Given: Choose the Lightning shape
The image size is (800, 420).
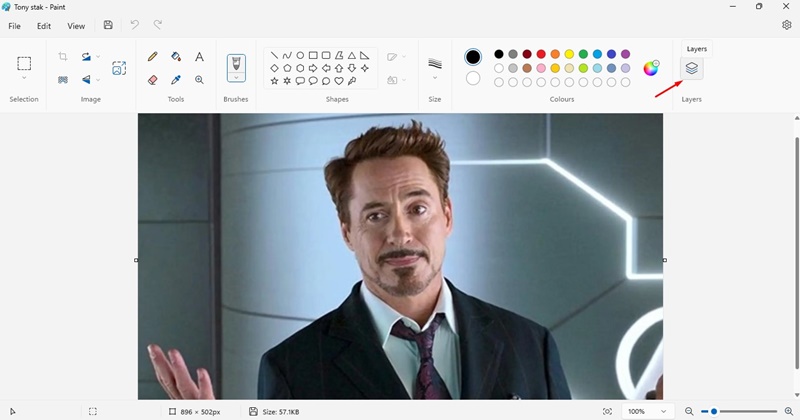Looking at the screenshot, I should pyautogui.click(x=352, y=81).
